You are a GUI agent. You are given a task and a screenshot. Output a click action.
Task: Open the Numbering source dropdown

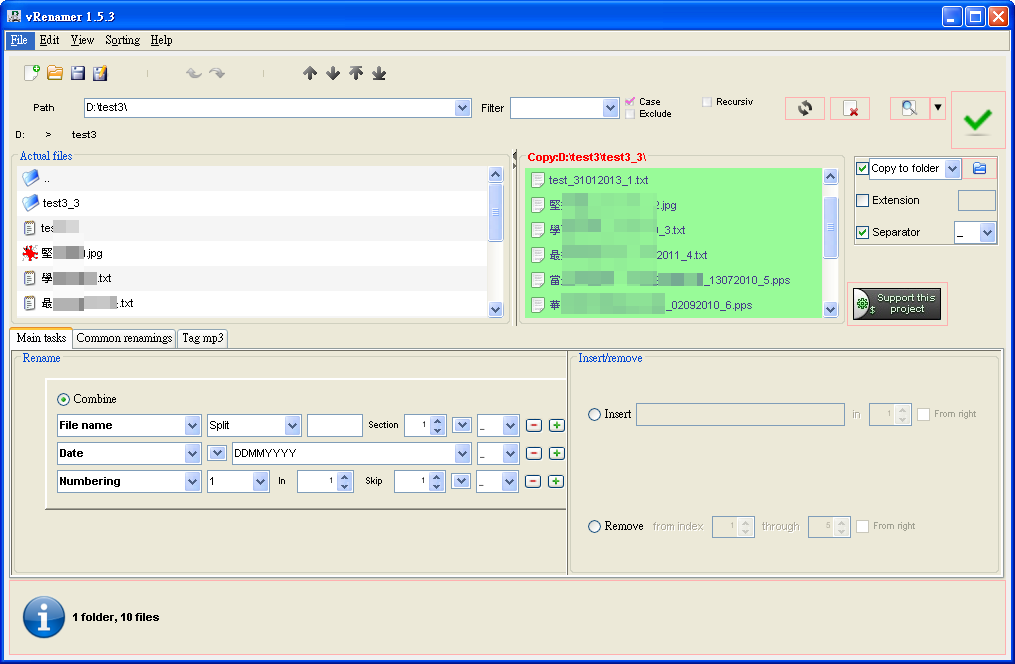pyautogui.click(x=192, y=481)
